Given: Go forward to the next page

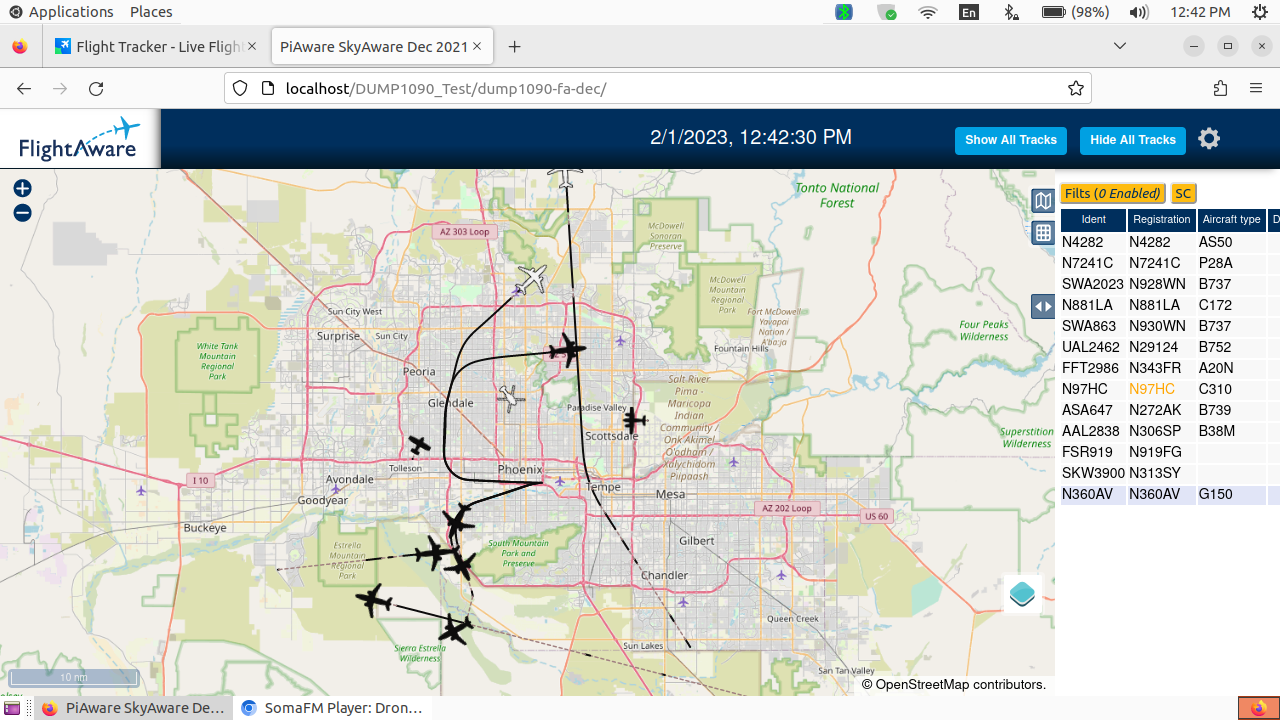Looking at the screenshot, I should [60, 88].
